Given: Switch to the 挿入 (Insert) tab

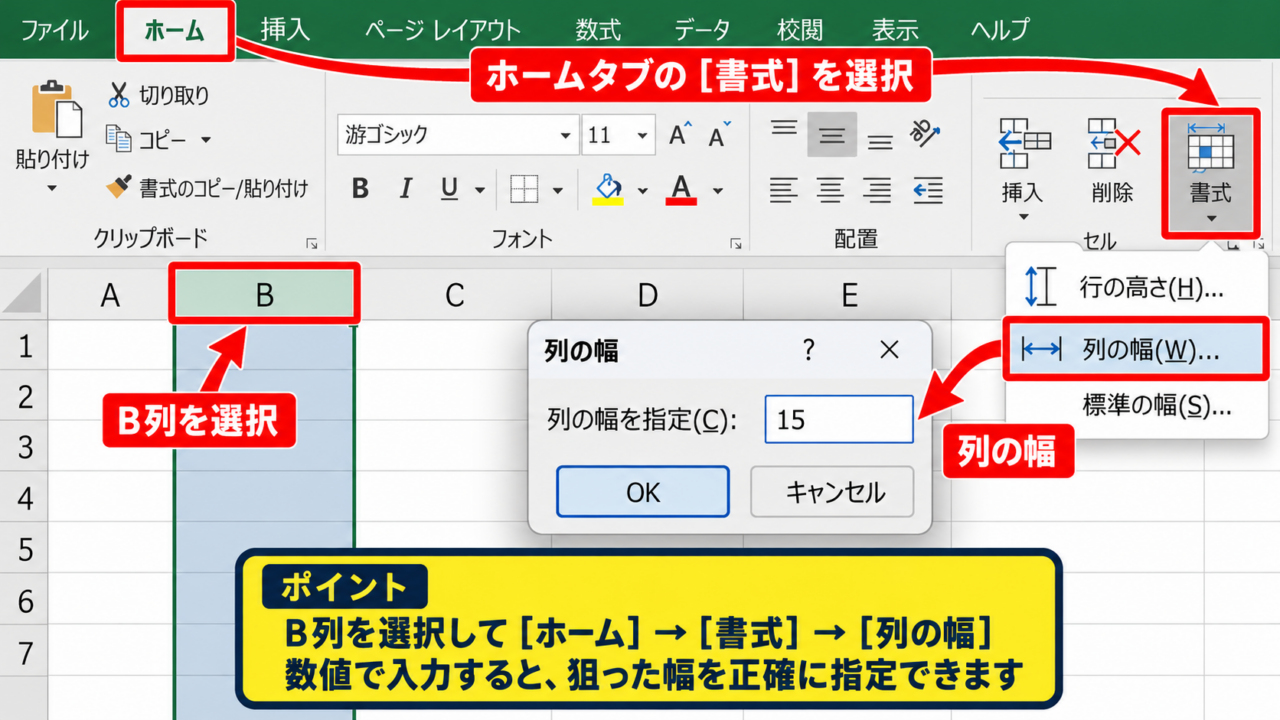Looking at the screenshot, I should (x=285, y=29).
